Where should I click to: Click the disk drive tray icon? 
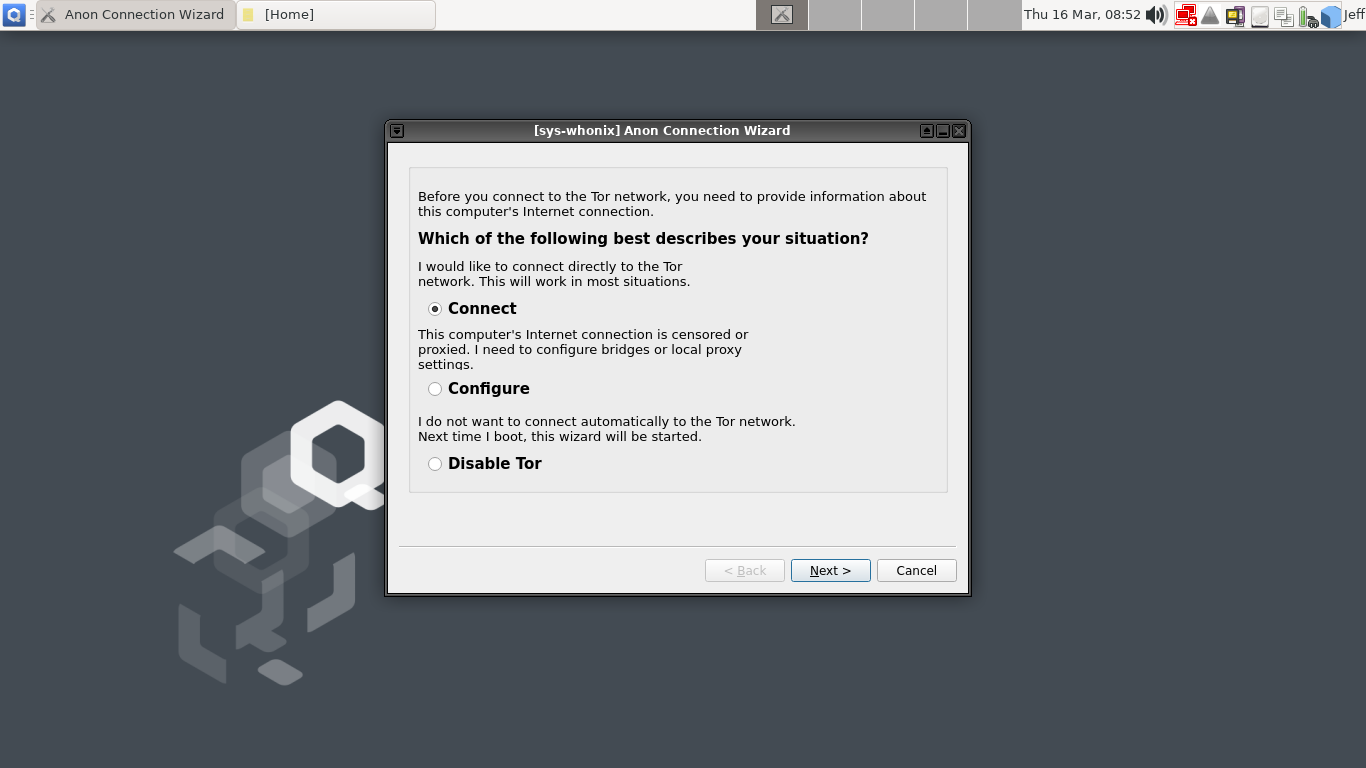click(1260, 16)
